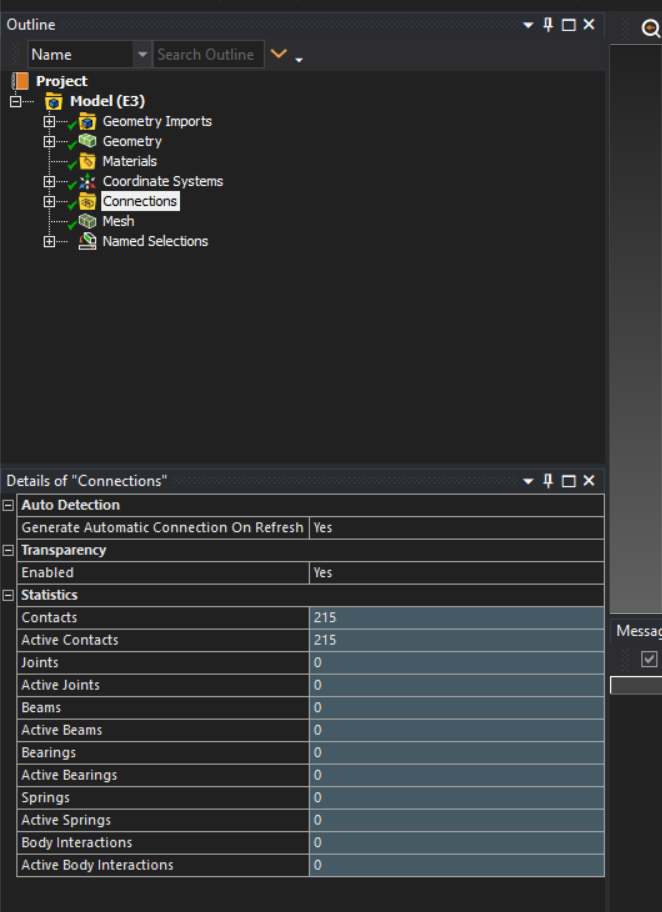Click the Geometry Imports folder icon
Image resolution: width=662 pixels, height=912 pixels.
click(x=88, y=122)
